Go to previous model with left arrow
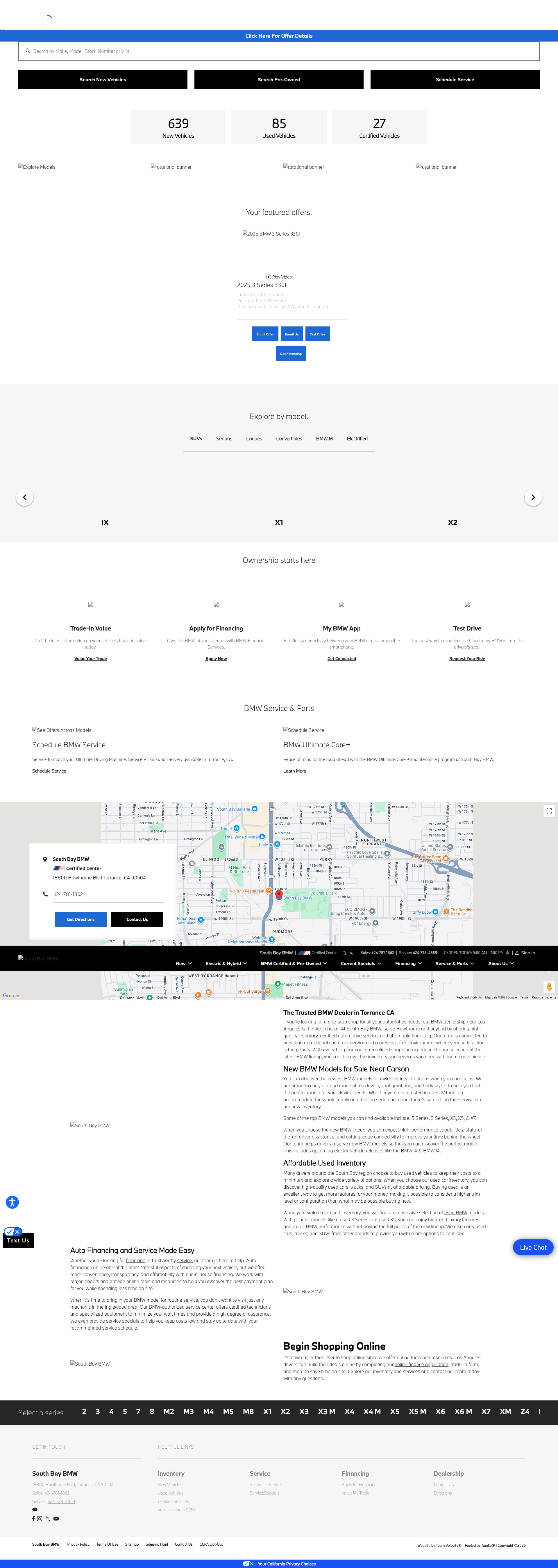Screen dimensions: 558x1568 click(25, 497)
